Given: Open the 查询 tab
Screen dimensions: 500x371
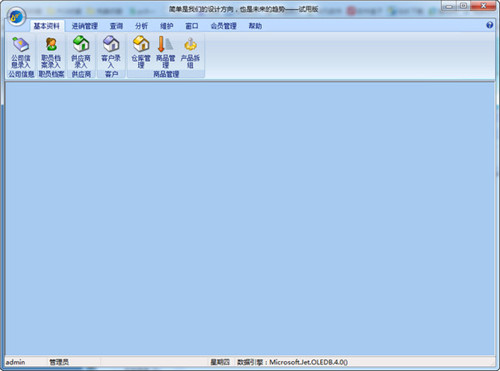Looking at the screenshot, I should (x=116, y=26).
